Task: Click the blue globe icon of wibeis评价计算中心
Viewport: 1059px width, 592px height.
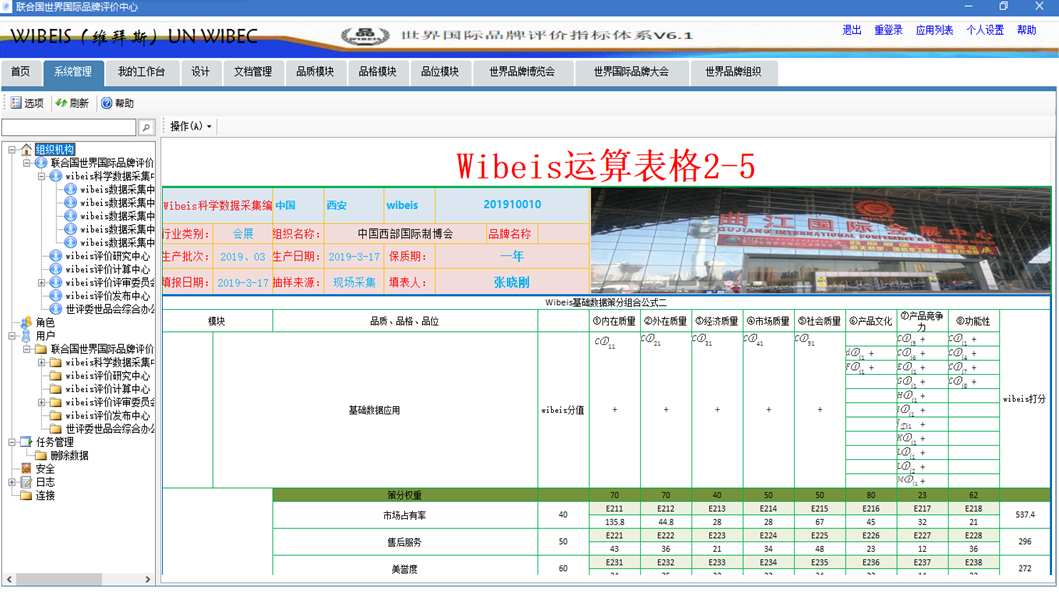Action: (x=56, y=269)
